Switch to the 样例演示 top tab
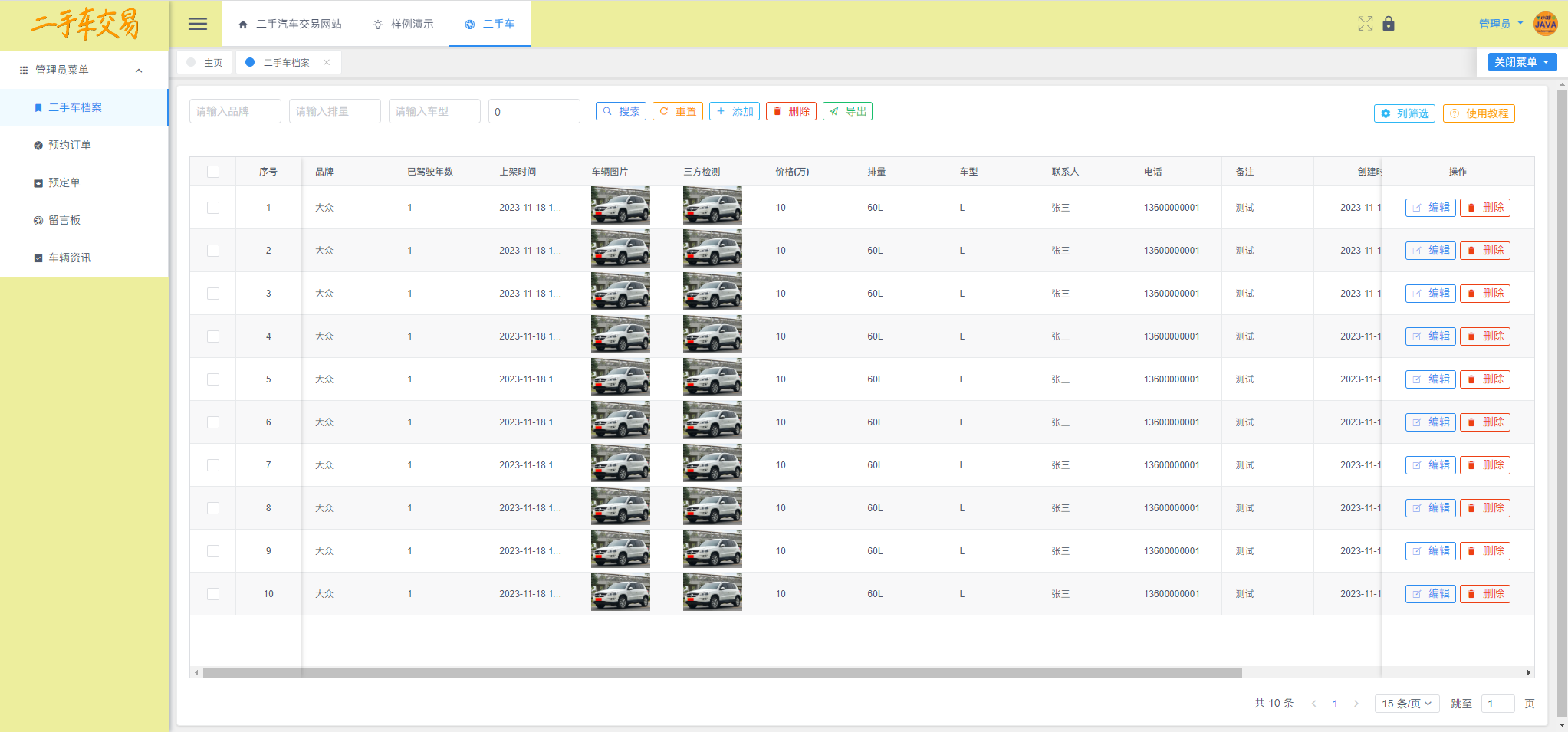Screen dimensions: 1568x732 [403, 25]
